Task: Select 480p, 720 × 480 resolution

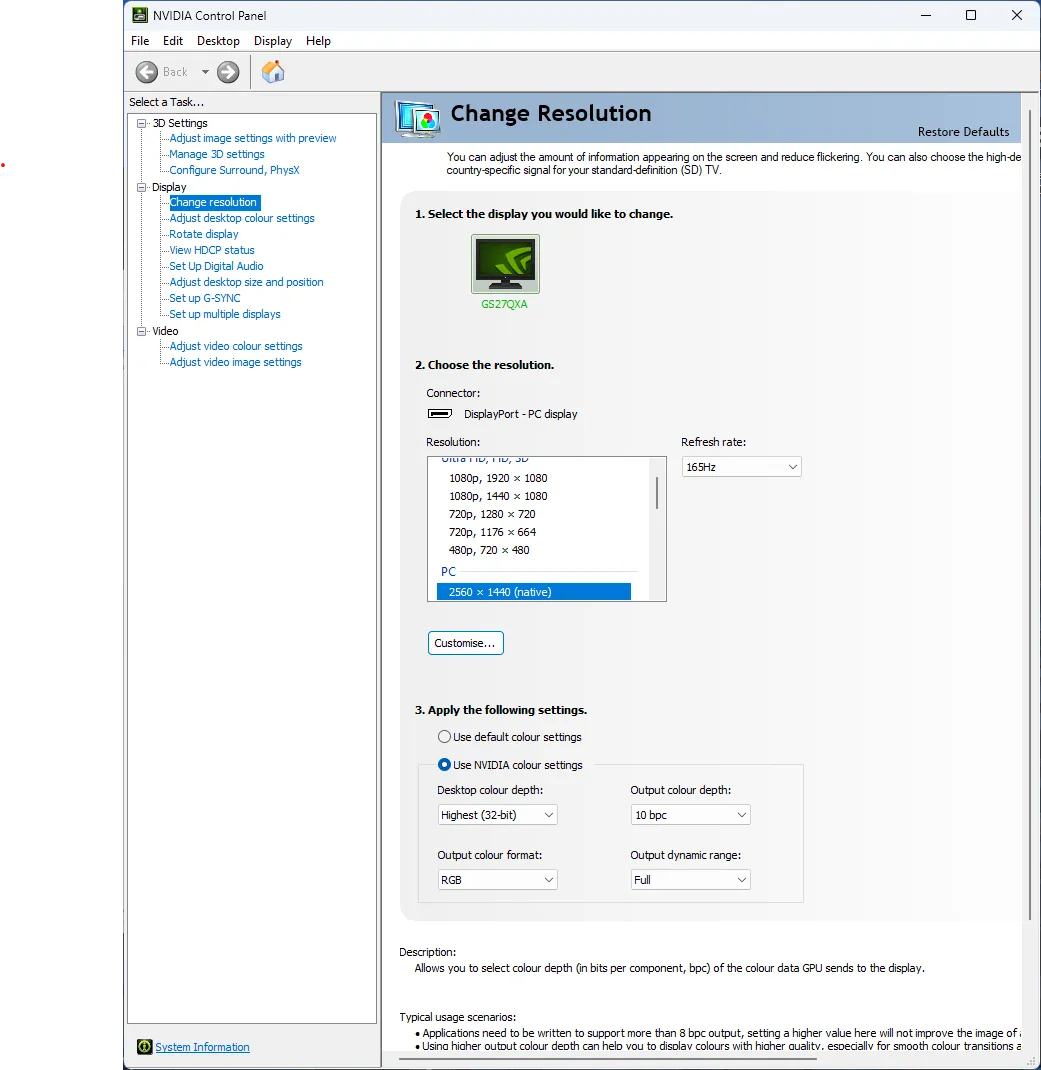Action: (x=489, y=550)
